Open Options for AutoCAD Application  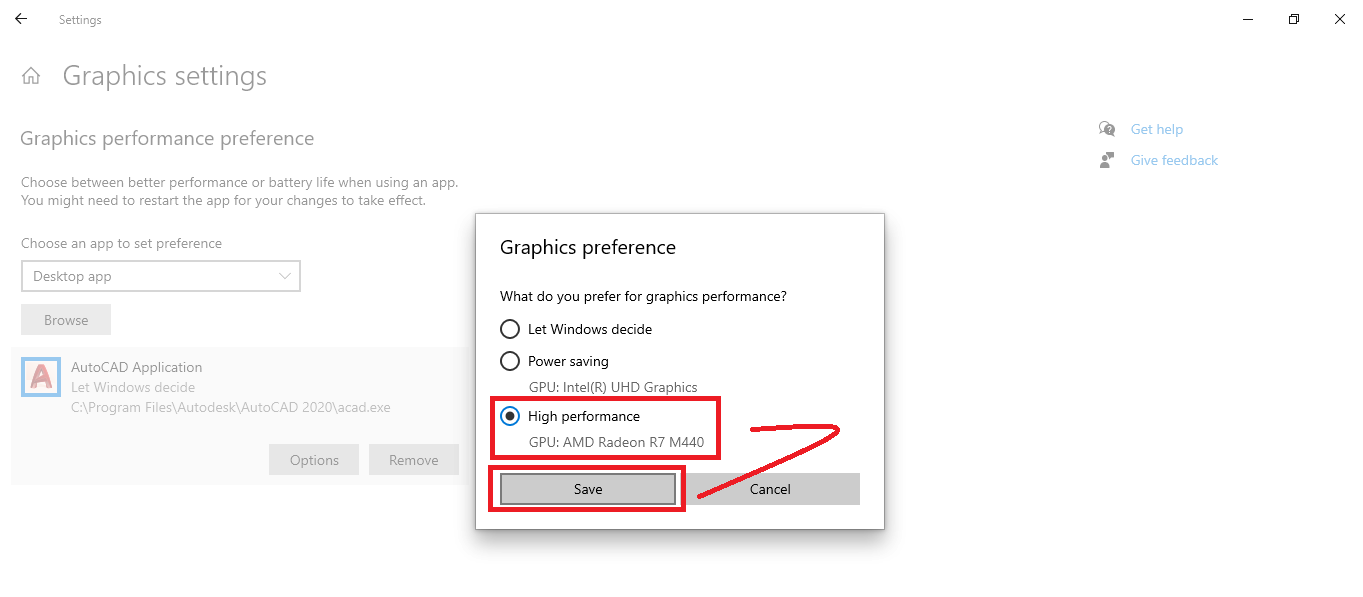pos(313,459)
